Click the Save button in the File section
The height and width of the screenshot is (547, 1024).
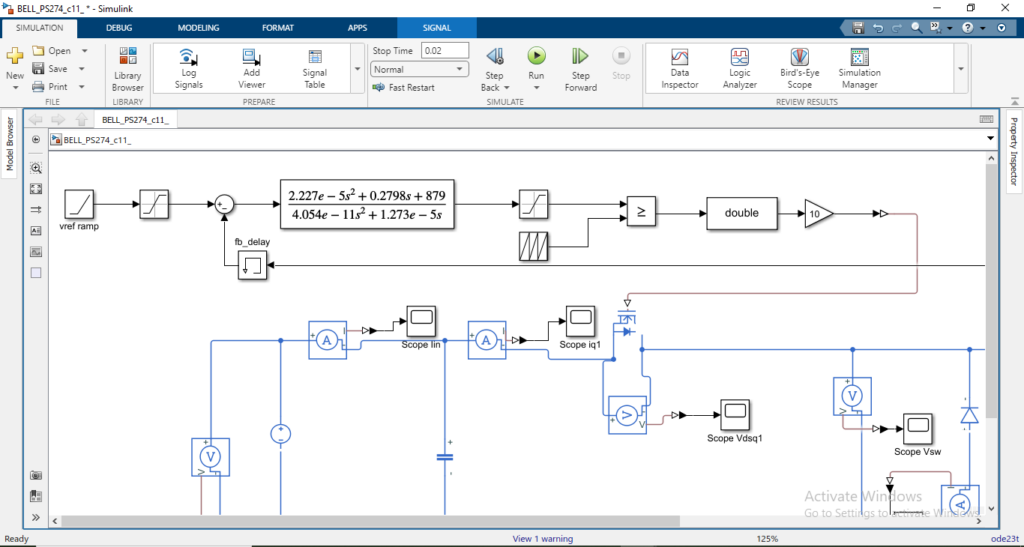point(51,69)
